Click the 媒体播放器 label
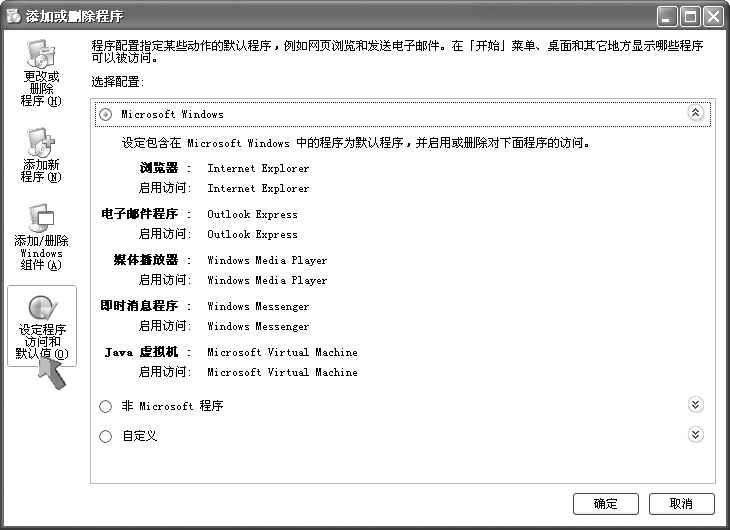The image size is (730, 530). [146, 259]
